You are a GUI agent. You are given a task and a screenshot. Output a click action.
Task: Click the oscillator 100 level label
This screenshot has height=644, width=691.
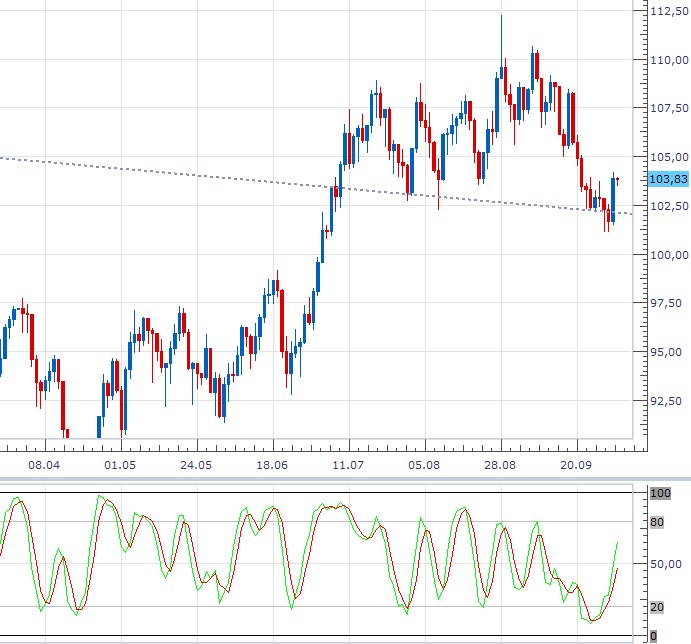click(661, 493)
